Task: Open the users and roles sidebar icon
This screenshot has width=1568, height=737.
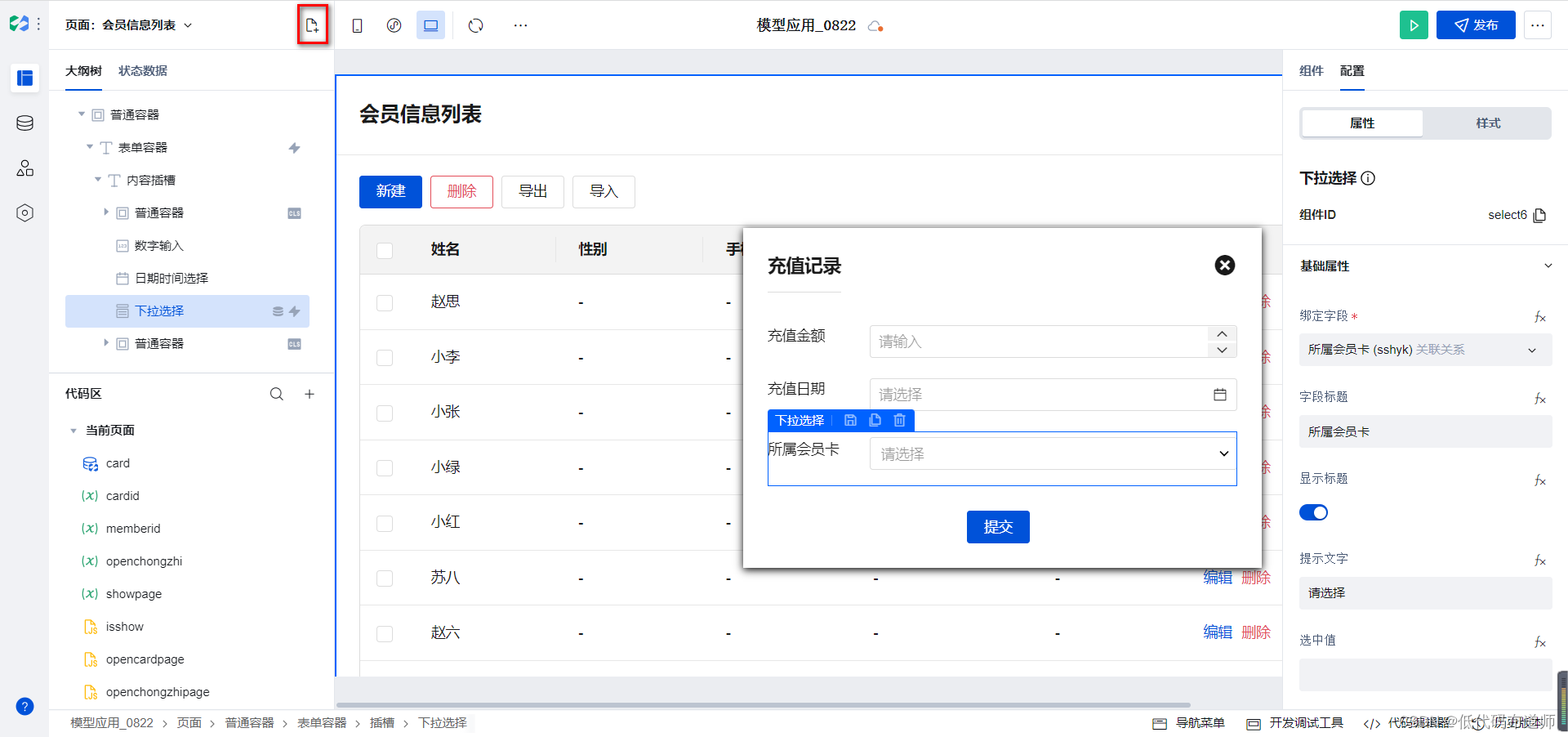Action: coord(25,167)
